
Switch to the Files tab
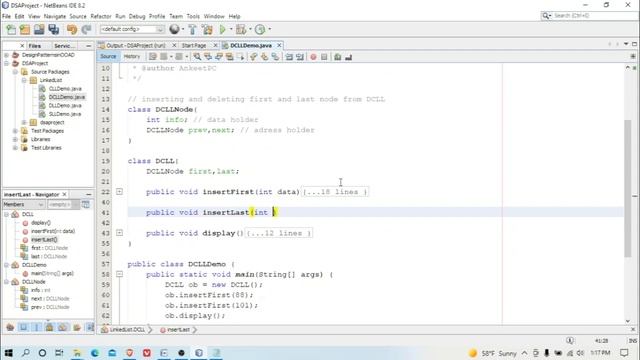point(35,46)
